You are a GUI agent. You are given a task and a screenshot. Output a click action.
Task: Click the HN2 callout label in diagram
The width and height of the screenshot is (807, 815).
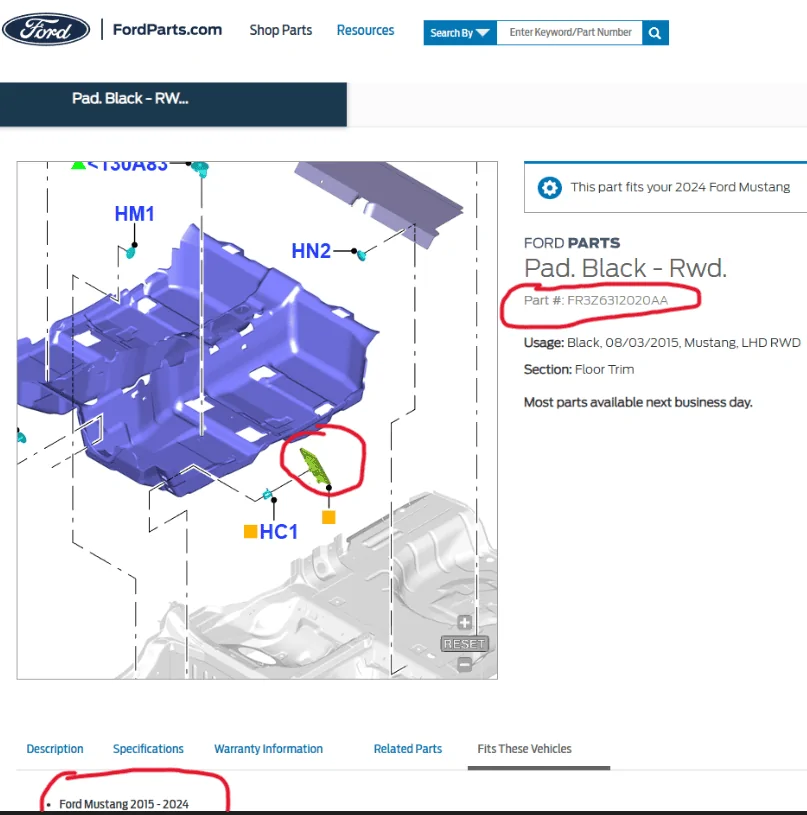click(311, 251)
